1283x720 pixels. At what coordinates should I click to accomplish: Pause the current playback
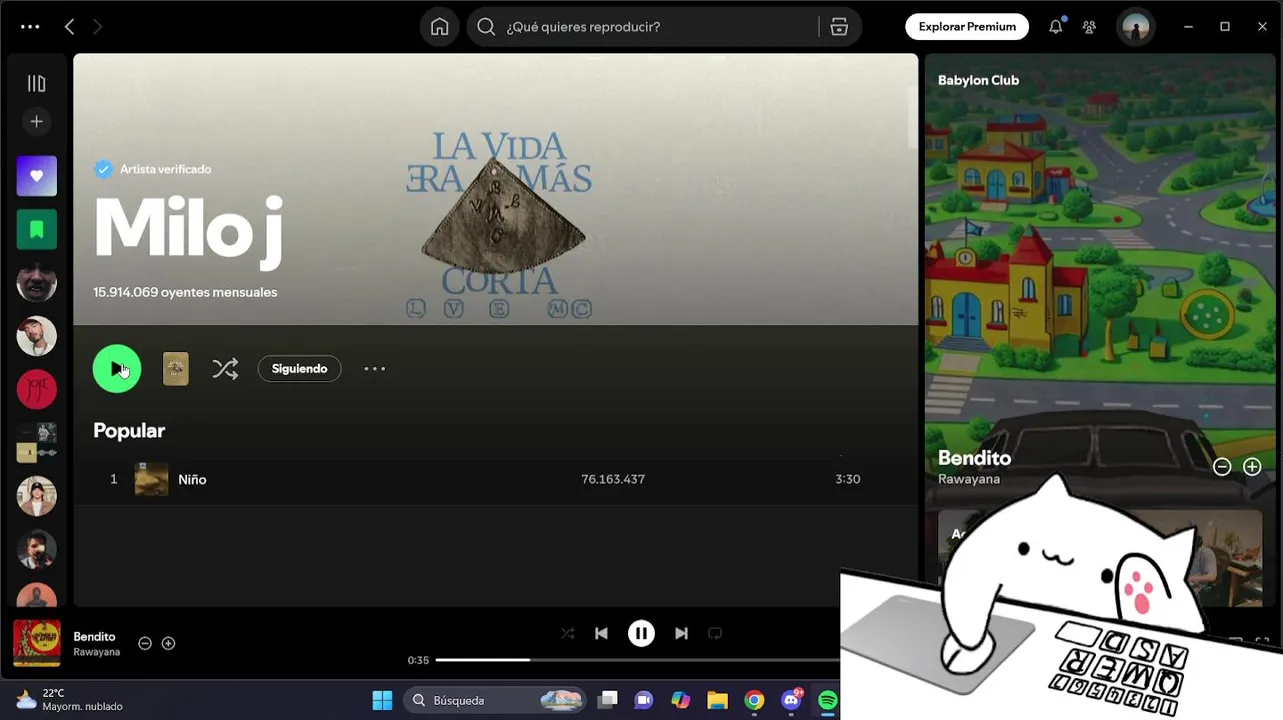coord(641,633)
